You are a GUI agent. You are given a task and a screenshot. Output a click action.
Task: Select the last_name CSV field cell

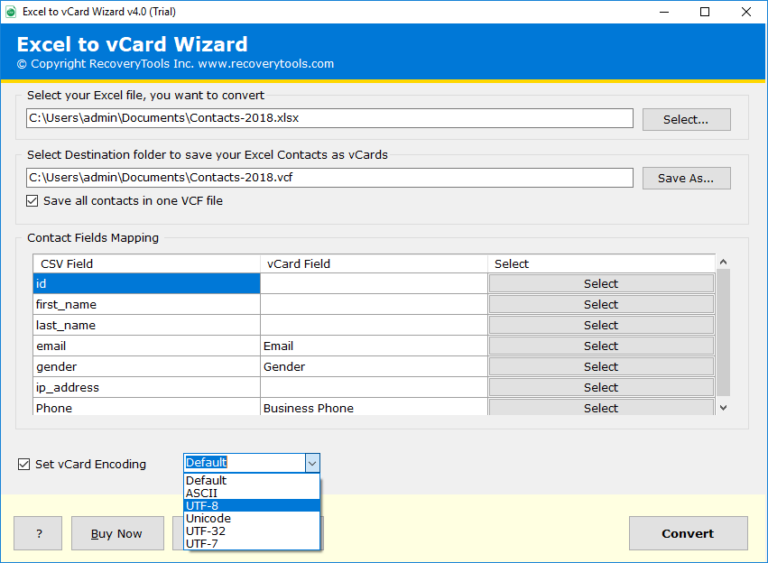(146, 325)
